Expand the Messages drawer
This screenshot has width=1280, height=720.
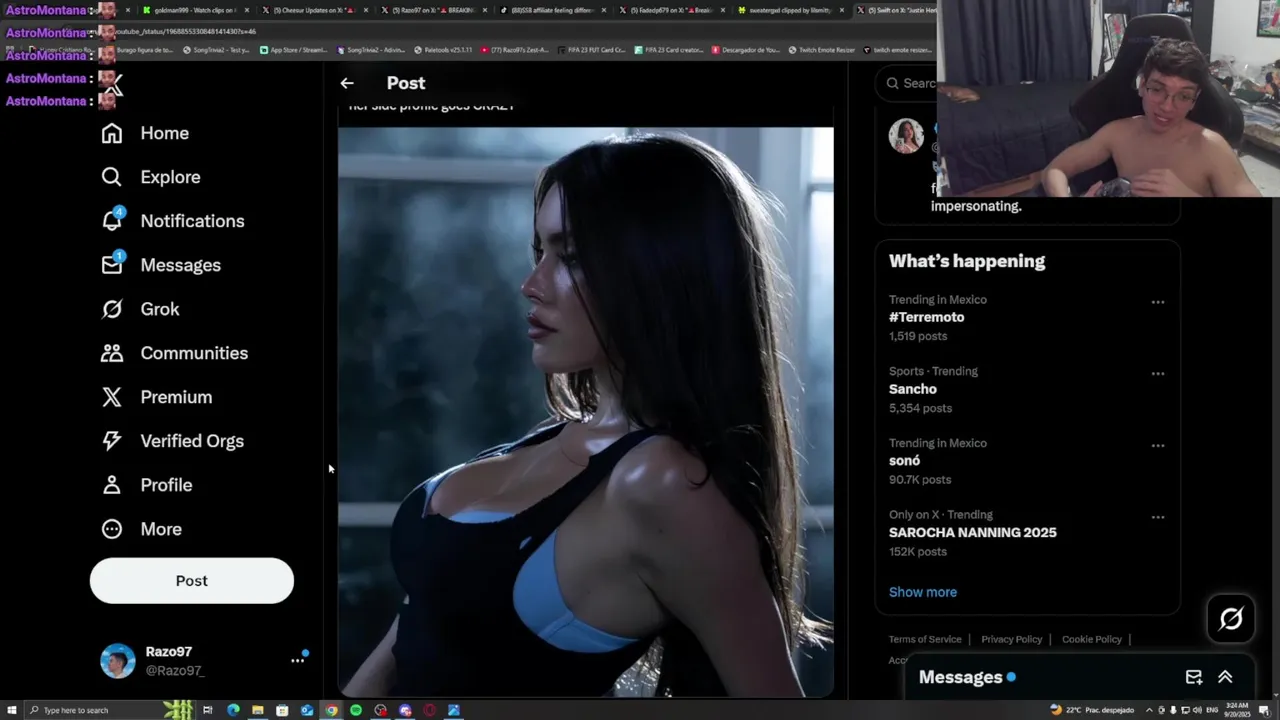(1225, 677)
